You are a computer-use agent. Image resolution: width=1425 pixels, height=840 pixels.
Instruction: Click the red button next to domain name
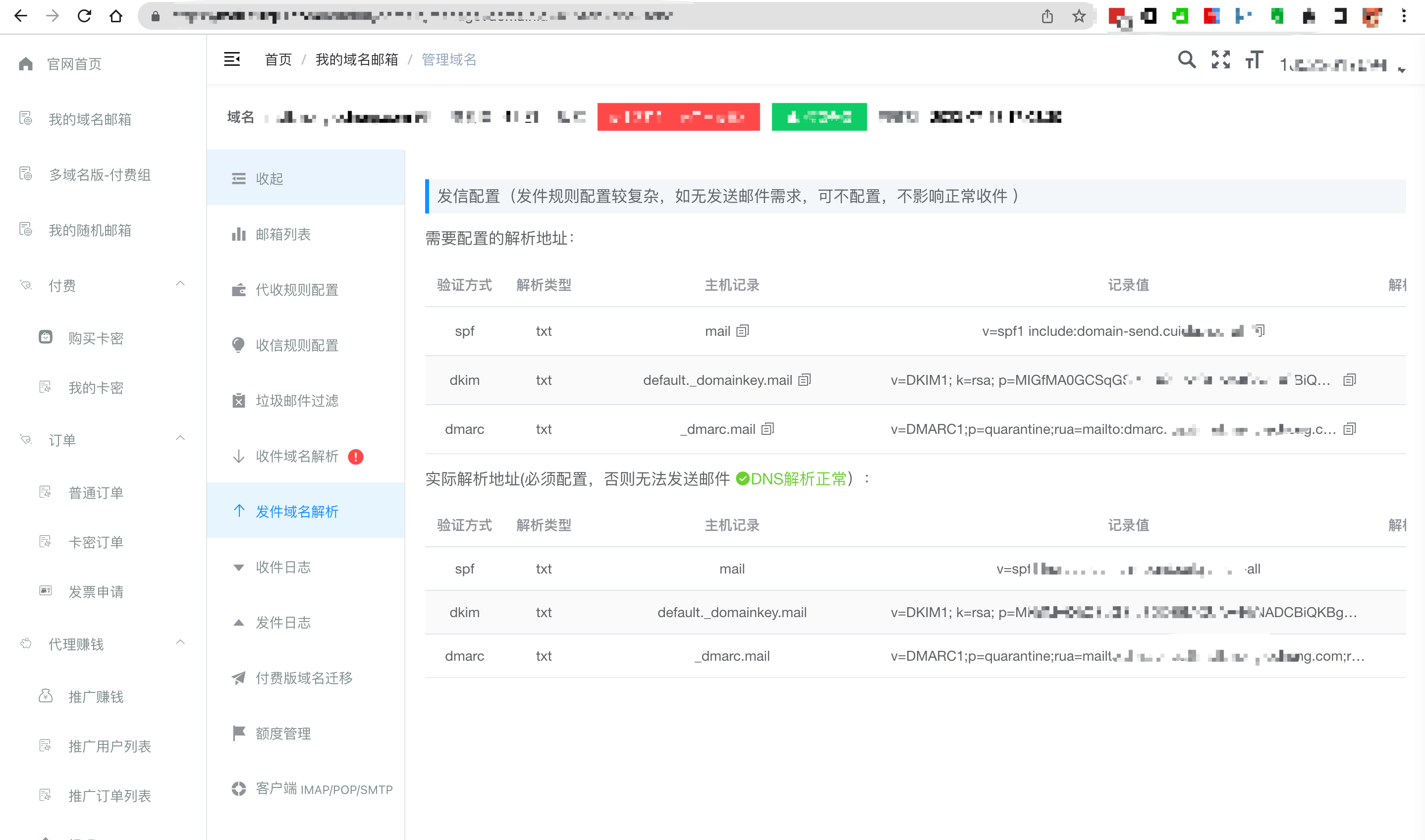point(678,116)
